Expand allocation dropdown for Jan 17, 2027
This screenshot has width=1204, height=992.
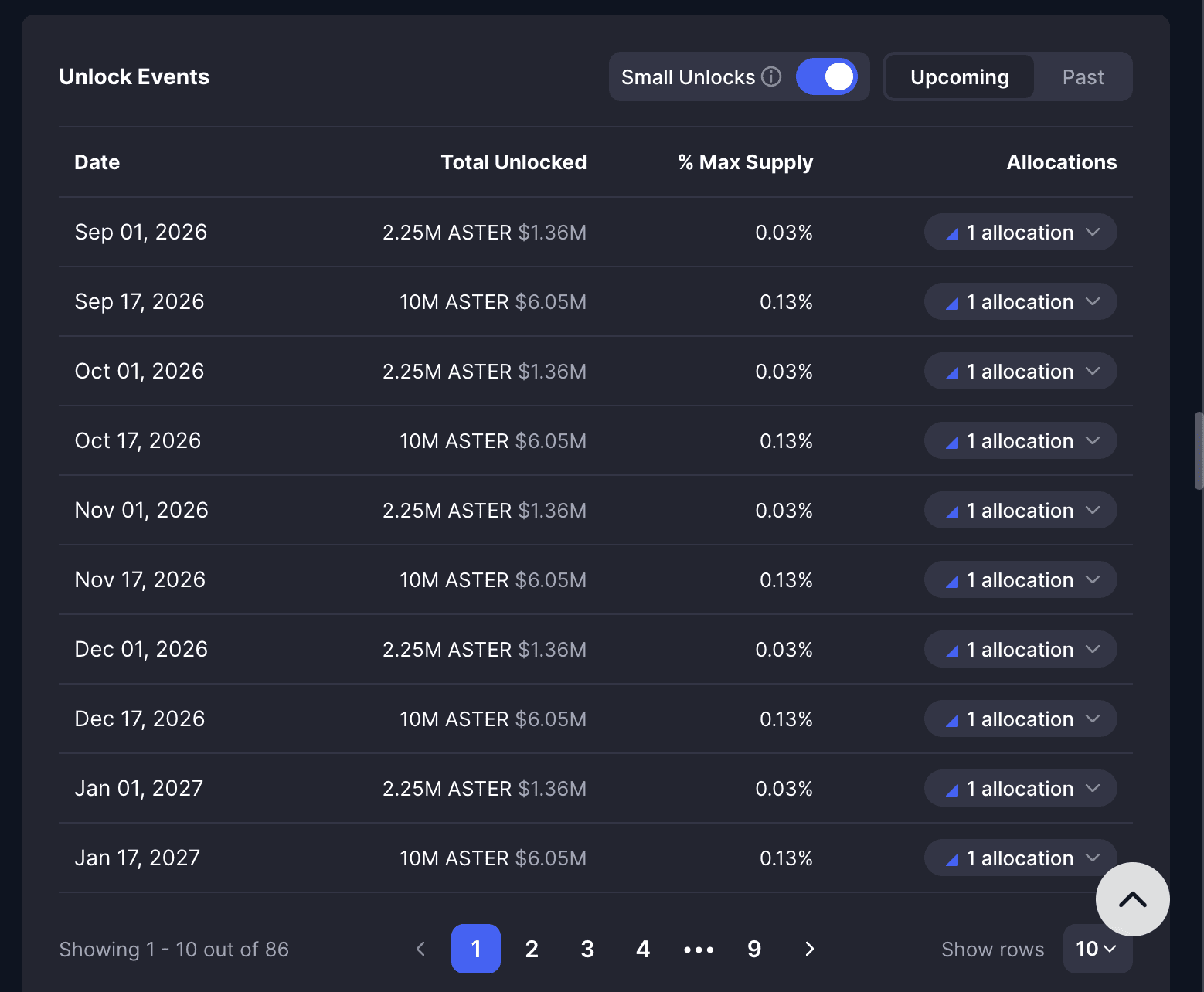click(1020, 858)
